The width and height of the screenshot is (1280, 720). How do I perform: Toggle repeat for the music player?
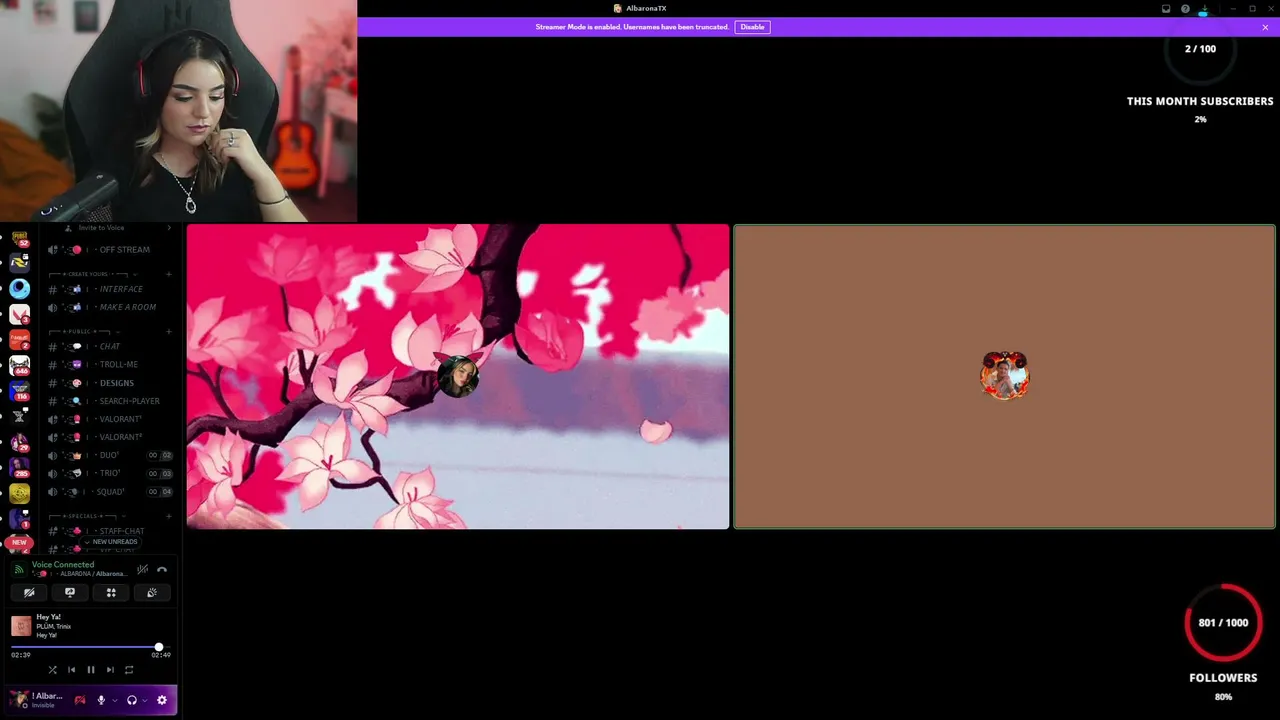point(129,670)
